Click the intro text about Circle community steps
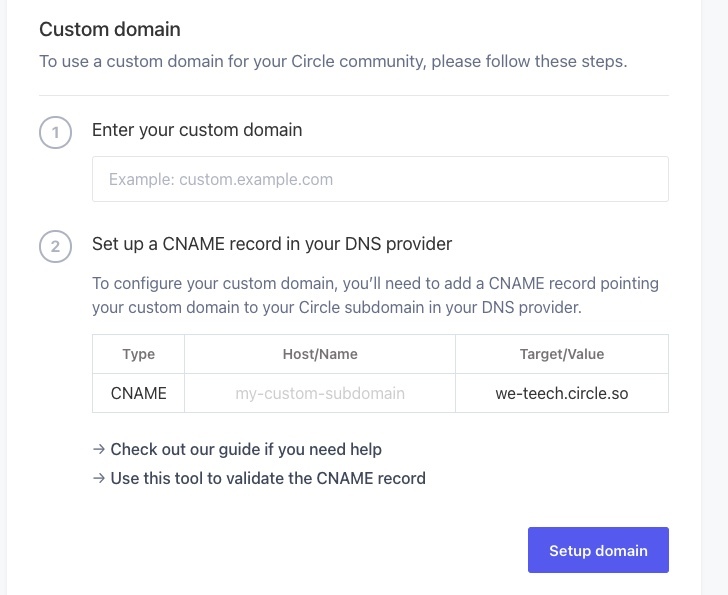 (333, 61)
